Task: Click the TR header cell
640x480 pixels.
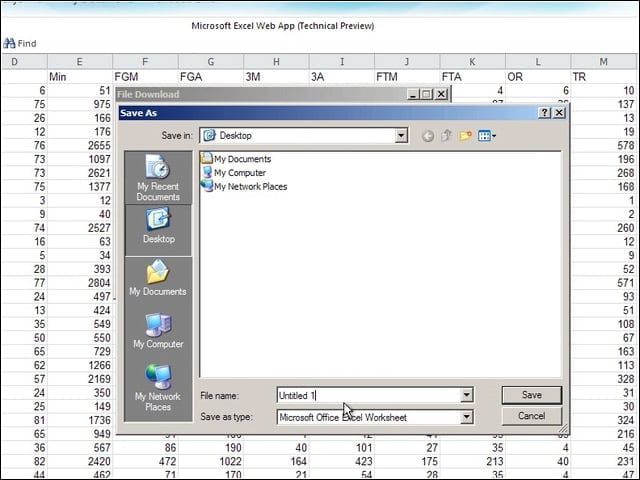Action: pyautogui.click(x=604, y=77)
